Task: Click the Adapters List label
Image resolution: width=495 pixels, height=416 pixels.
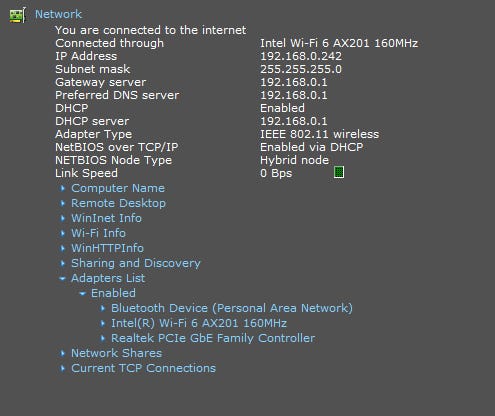Action: pyautogui.click(x=108, y=278)
